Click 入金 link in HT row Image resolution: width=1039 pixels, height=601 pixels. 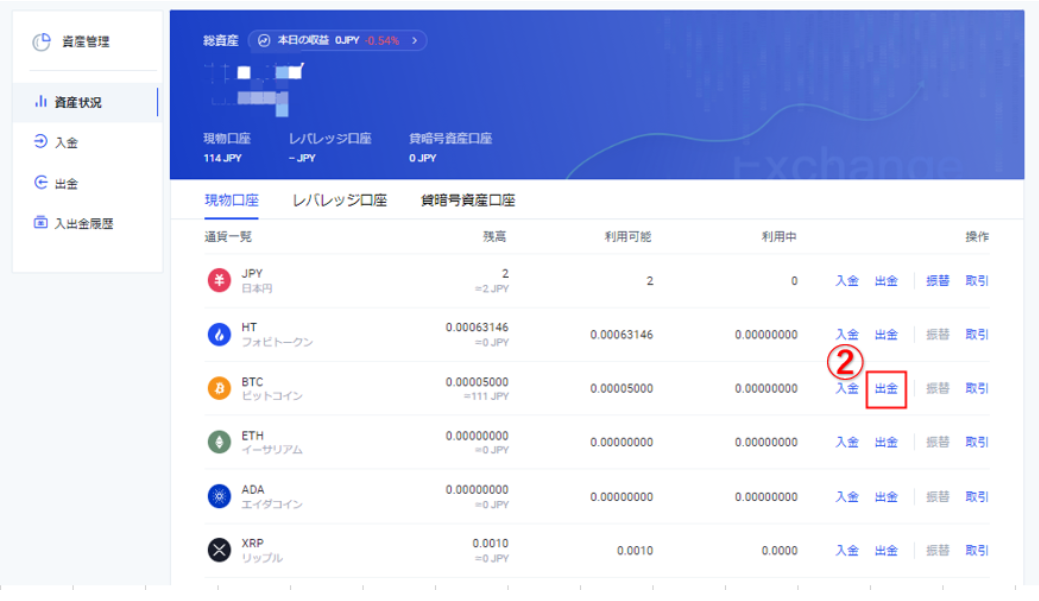pos(847,334)
